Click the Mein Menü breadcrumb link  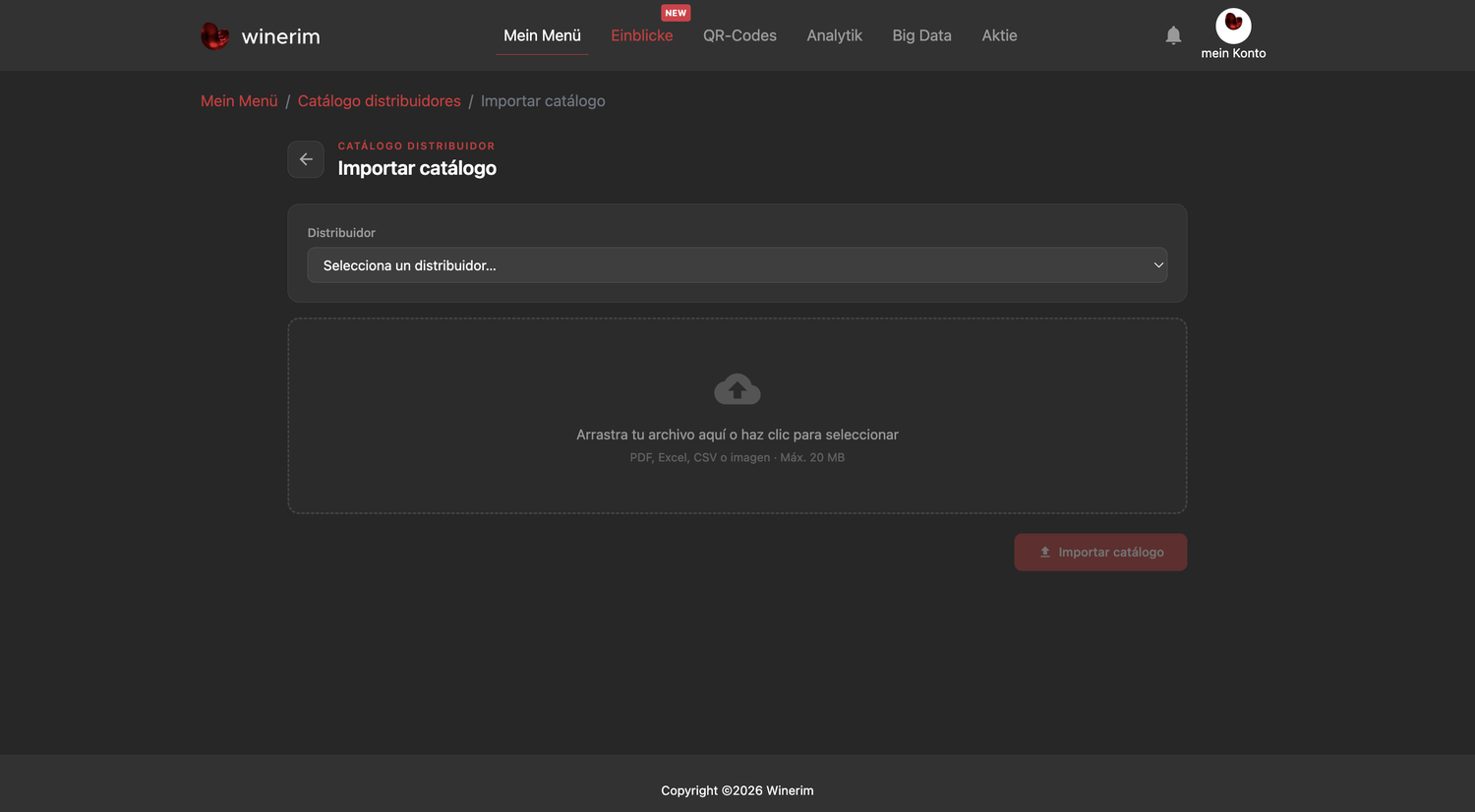(x=239, y=101)
